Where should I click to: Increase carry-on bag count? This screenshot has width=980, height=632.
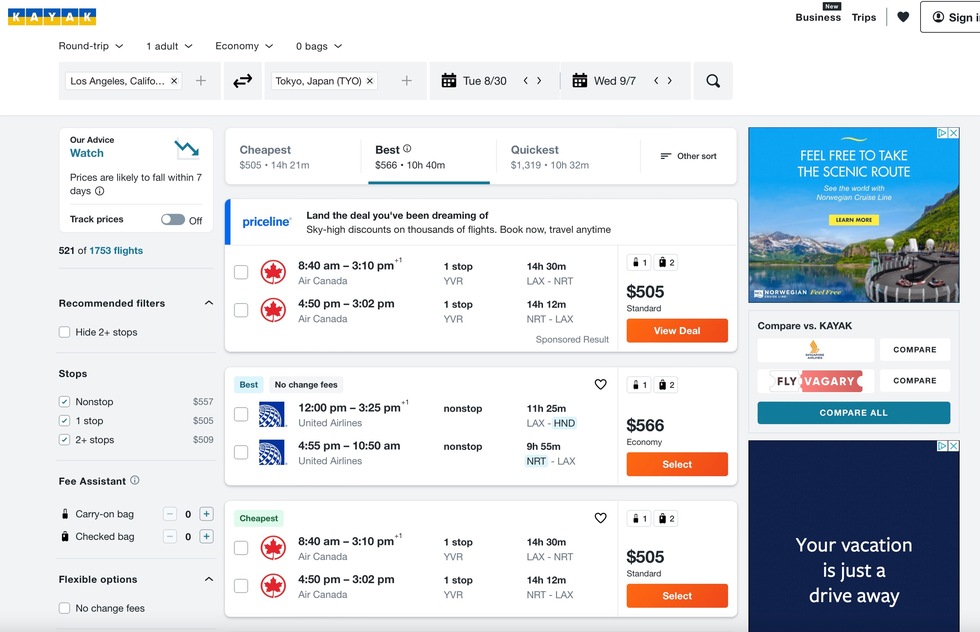pos(206,514)
